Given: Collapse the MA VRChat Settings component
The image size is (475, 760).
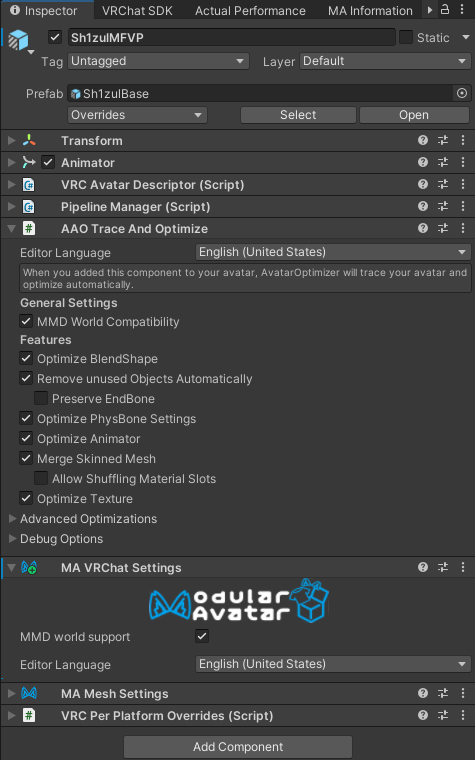Looking at the screenshot, I should click(x=12, y=567).
